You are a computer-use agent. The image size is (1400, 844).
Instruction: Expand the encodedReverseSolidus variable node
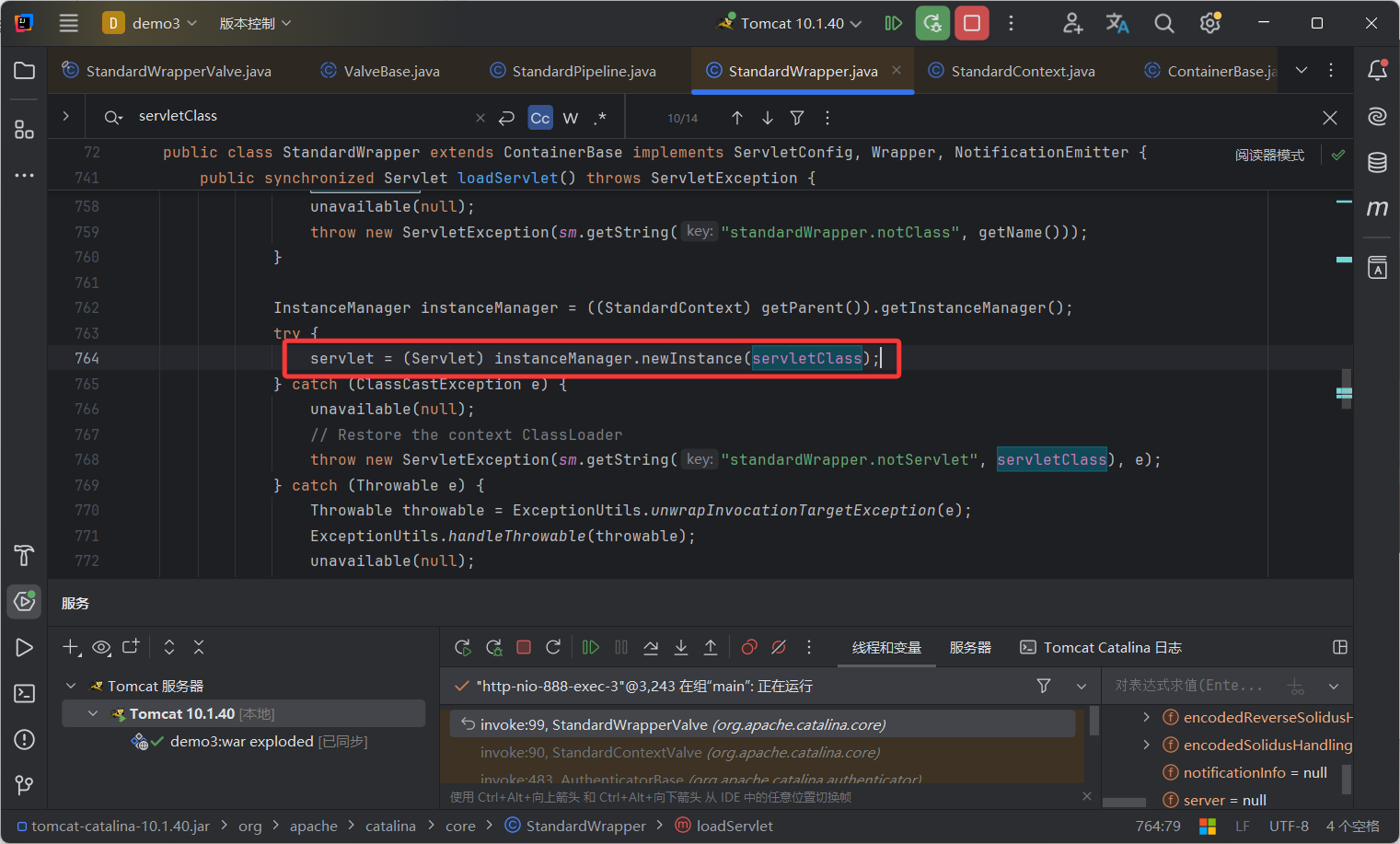pos(1146,717)
